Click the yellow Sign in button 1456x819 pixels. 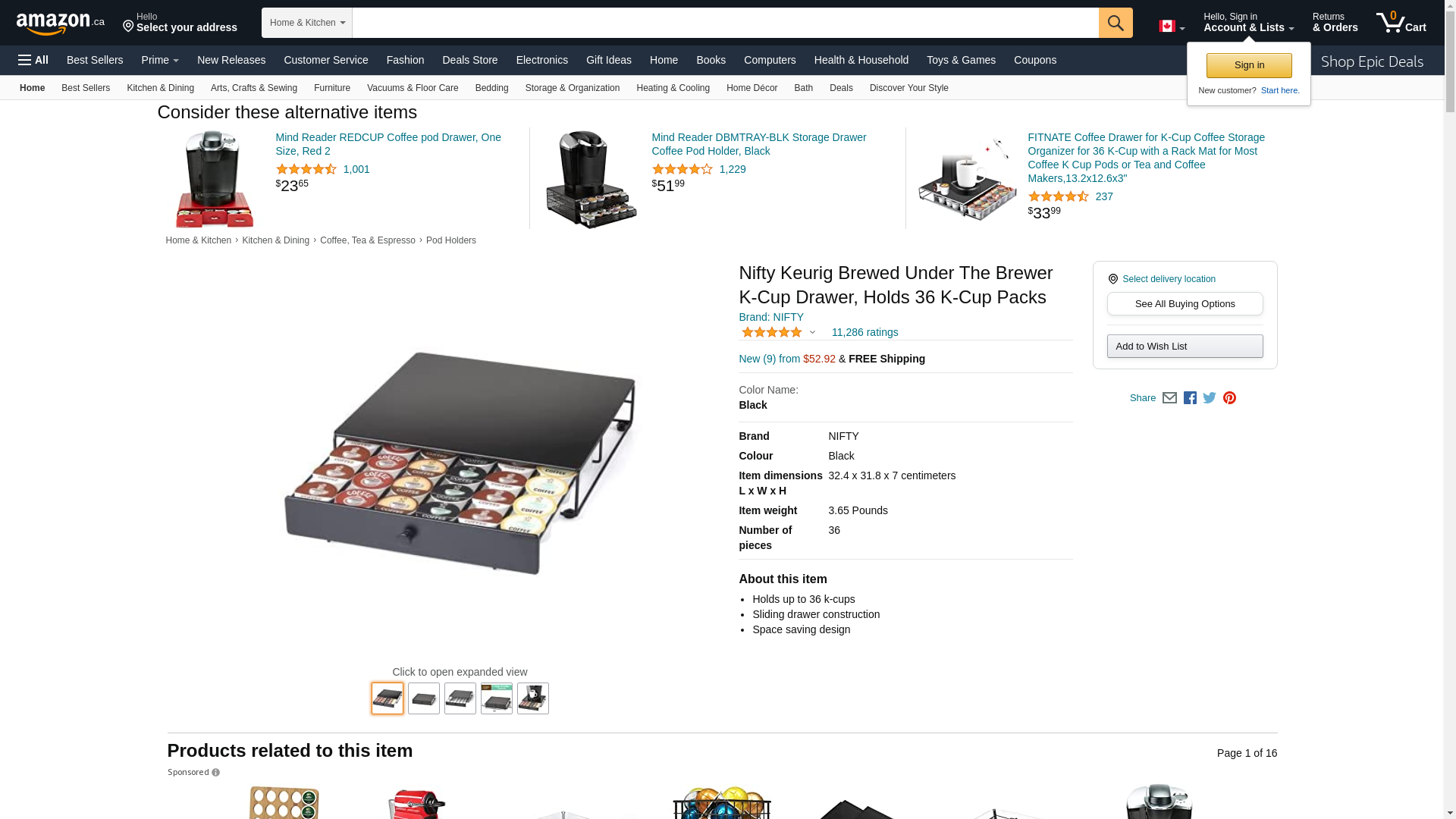coord(1249,65)
